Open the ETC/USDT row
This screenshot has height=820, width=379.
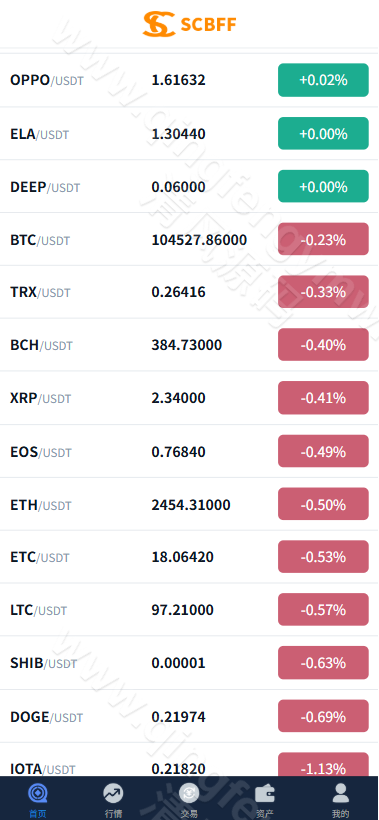coord(189,557)
